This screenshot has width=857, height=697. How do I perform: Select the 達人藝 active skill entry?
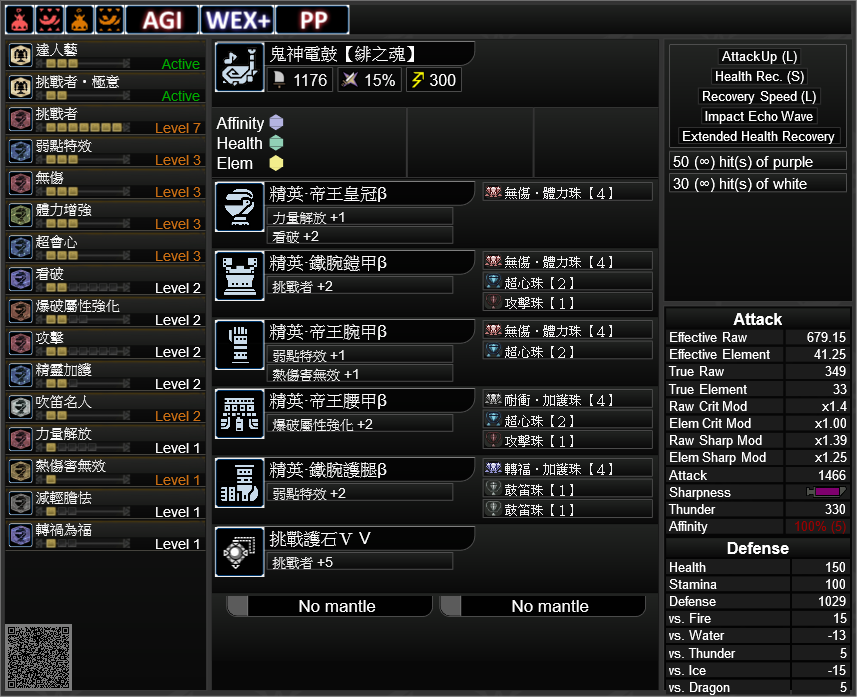[x=105, y=55]
